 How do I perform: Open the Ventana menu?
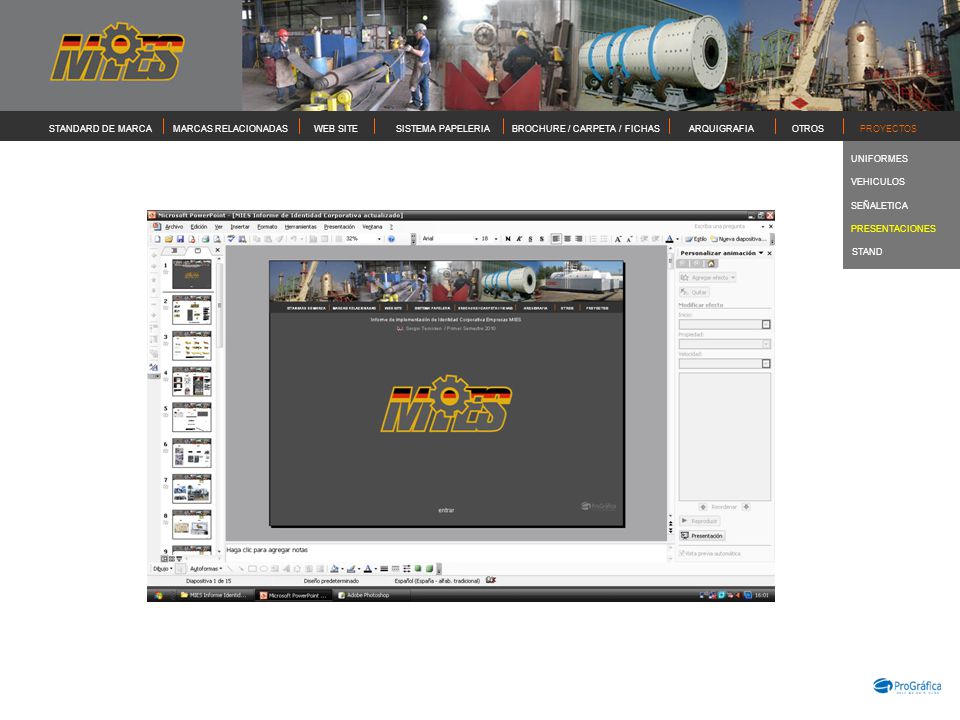[372, 227]
